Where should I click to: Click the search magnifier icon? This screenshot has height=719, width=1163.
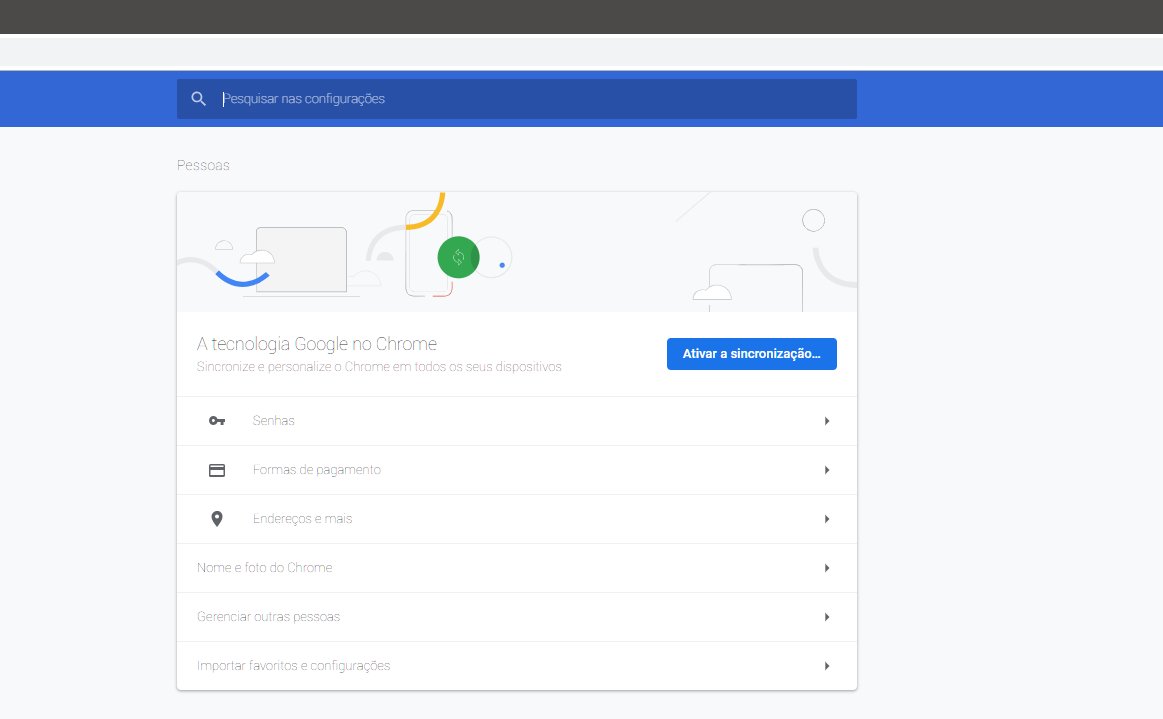pos(198,99)
